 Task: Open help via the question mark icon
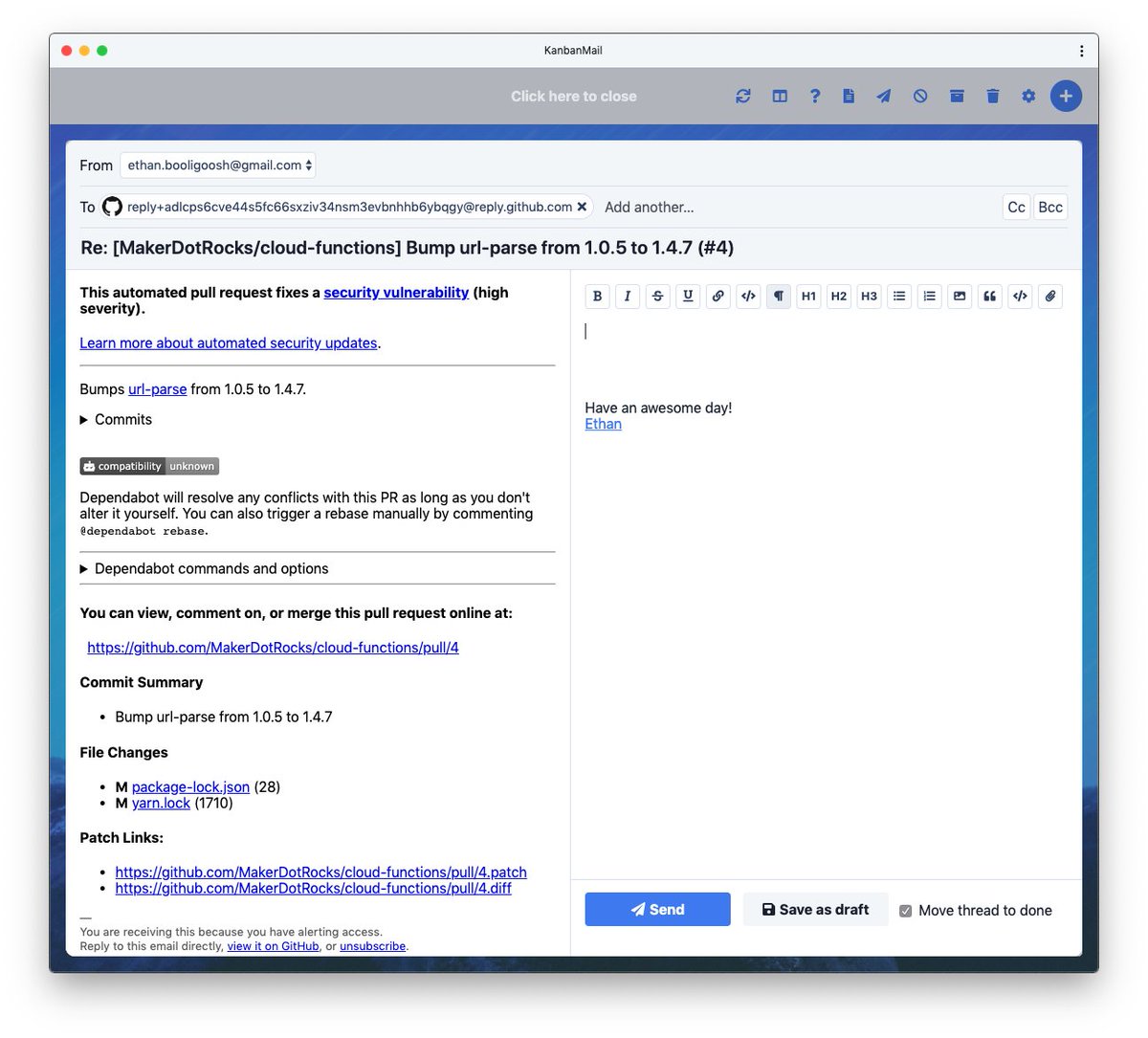(x=815, y=96)
